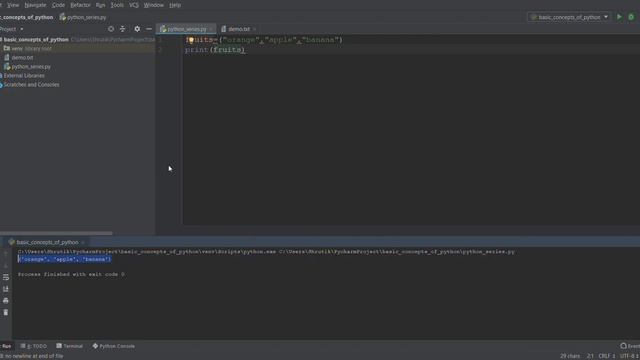This screenshot has height=360, width=640.
Task: Open the View menu
Action: [13, 5]
